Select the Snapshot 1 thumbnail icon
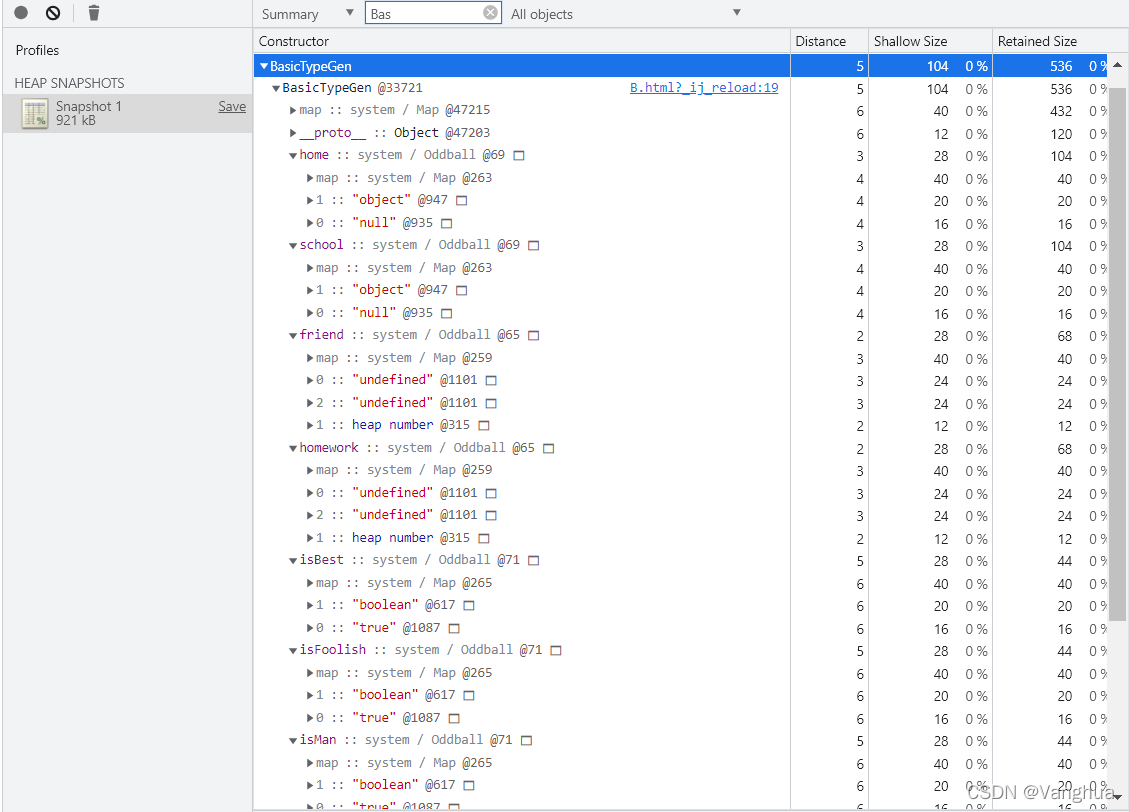 (x=35, y=114)
